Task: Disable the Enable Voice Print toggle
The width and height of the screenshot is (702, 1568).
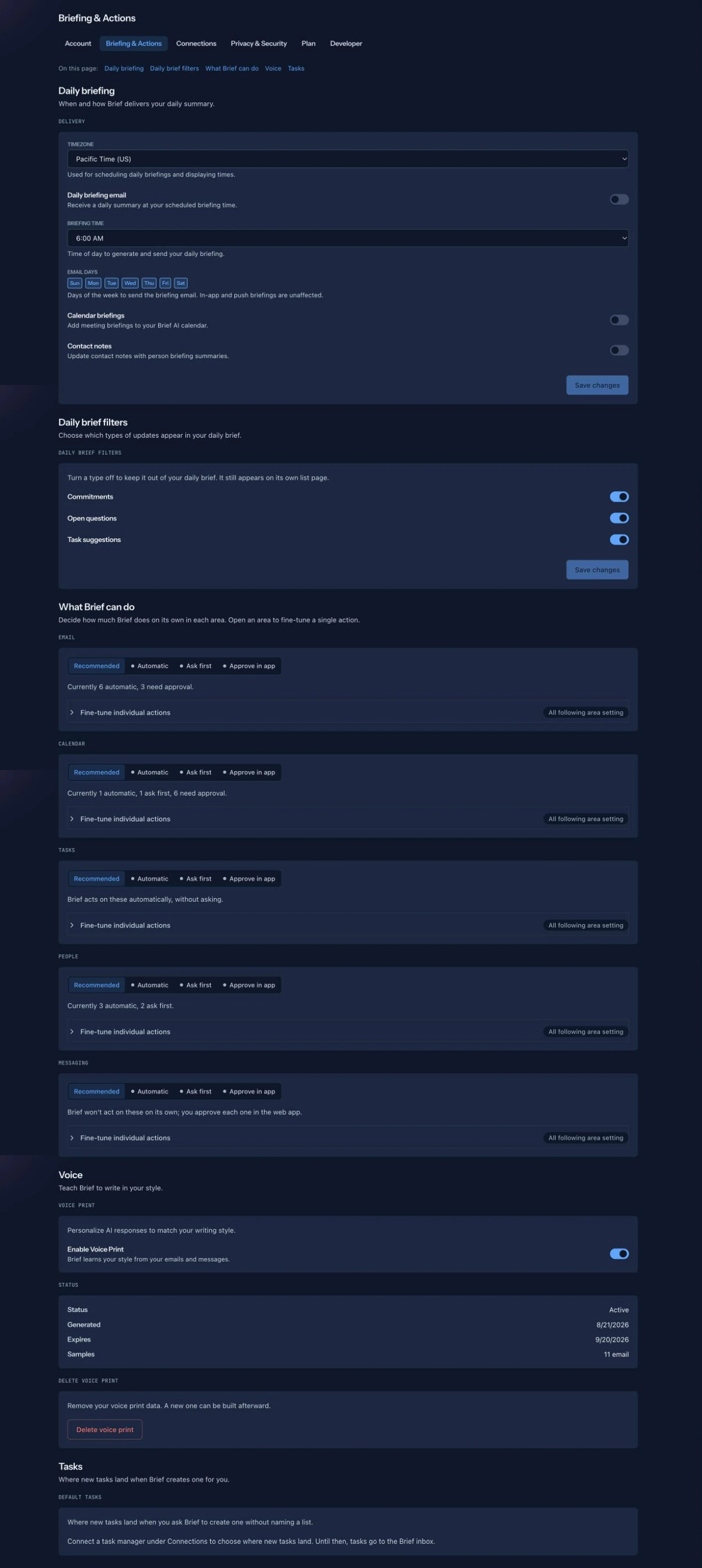Action: pos(619,1254)
